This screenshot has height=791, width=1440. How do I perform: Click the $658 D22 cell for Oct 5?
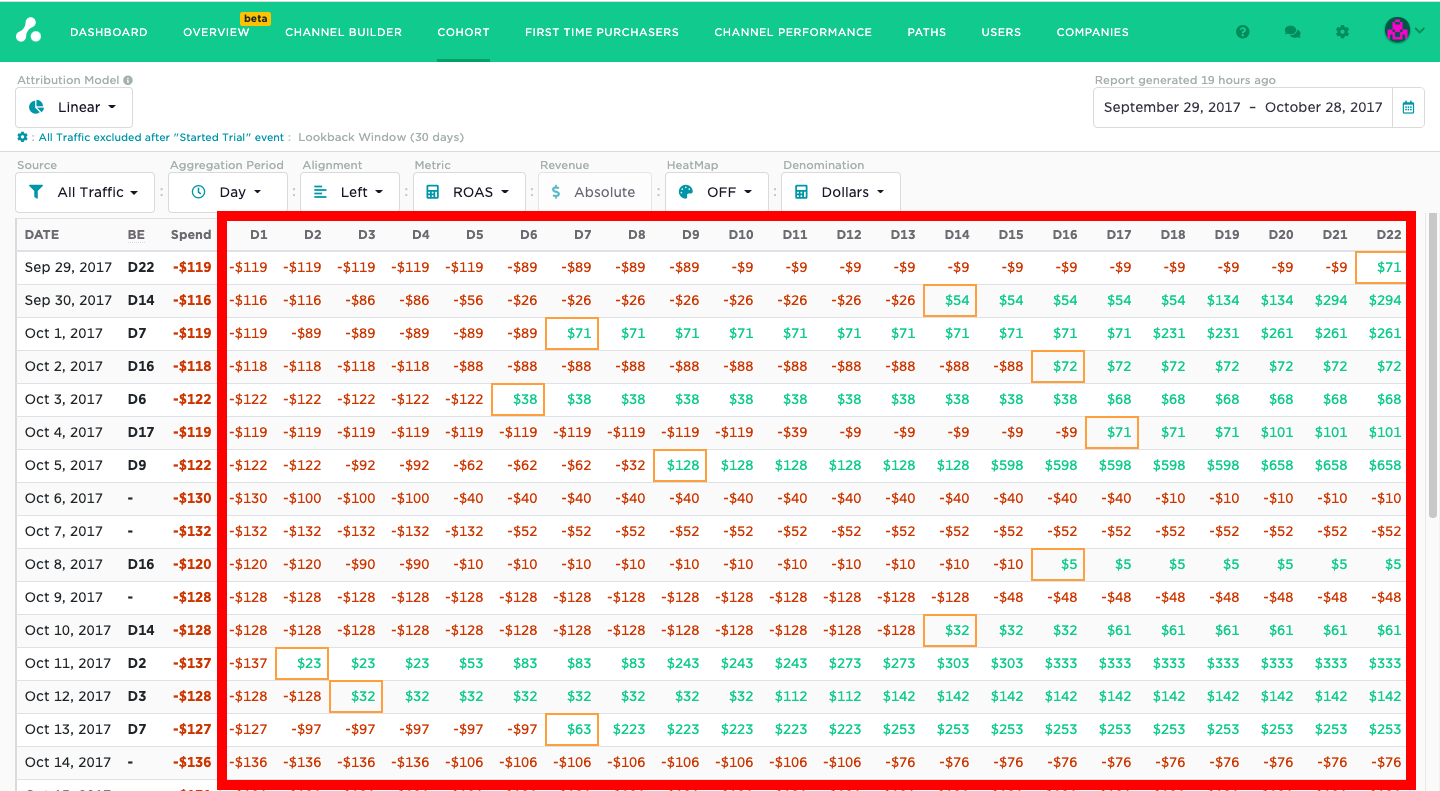coord(1385,465)
